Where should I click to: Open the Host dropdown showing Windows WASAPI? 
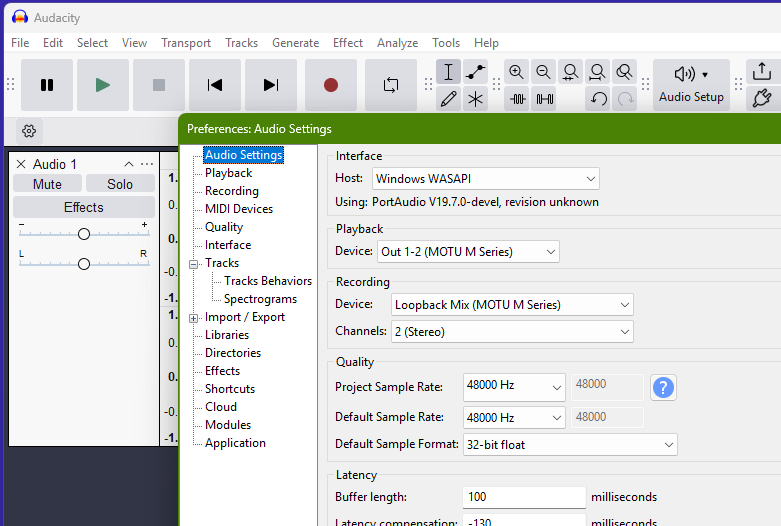pyautogui.click(x=486, y=179)
